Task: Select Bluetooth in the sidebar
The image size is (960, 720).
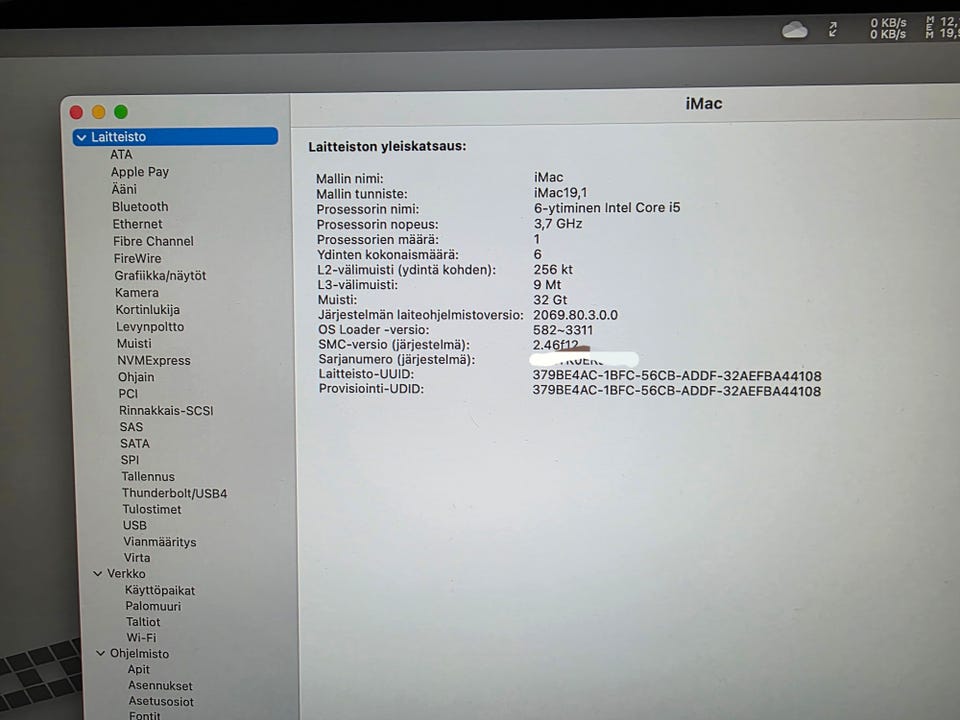Action: coord(140,207)
